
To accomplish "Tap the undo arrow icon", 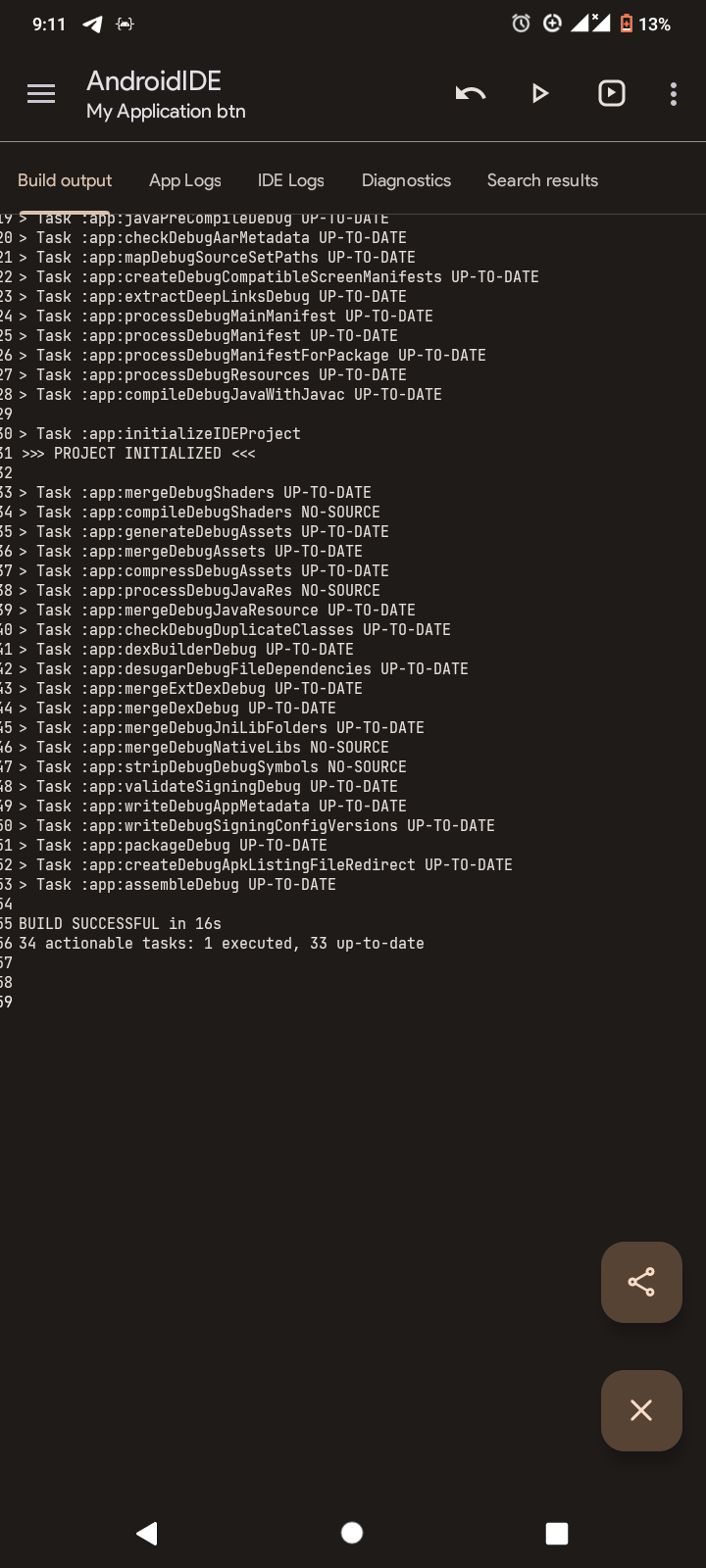I will [x=470, y=93].
